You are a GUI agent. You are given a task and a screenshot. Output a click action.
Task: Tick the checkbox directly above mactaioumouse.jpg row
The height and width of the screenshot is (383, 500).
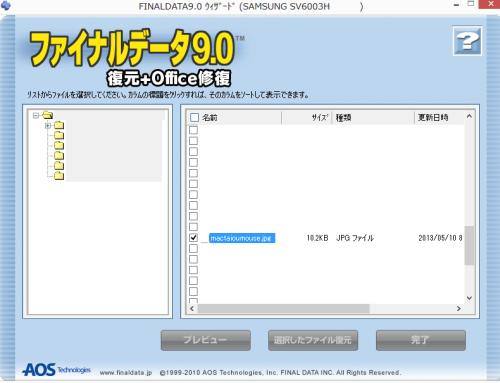(193, 227)
